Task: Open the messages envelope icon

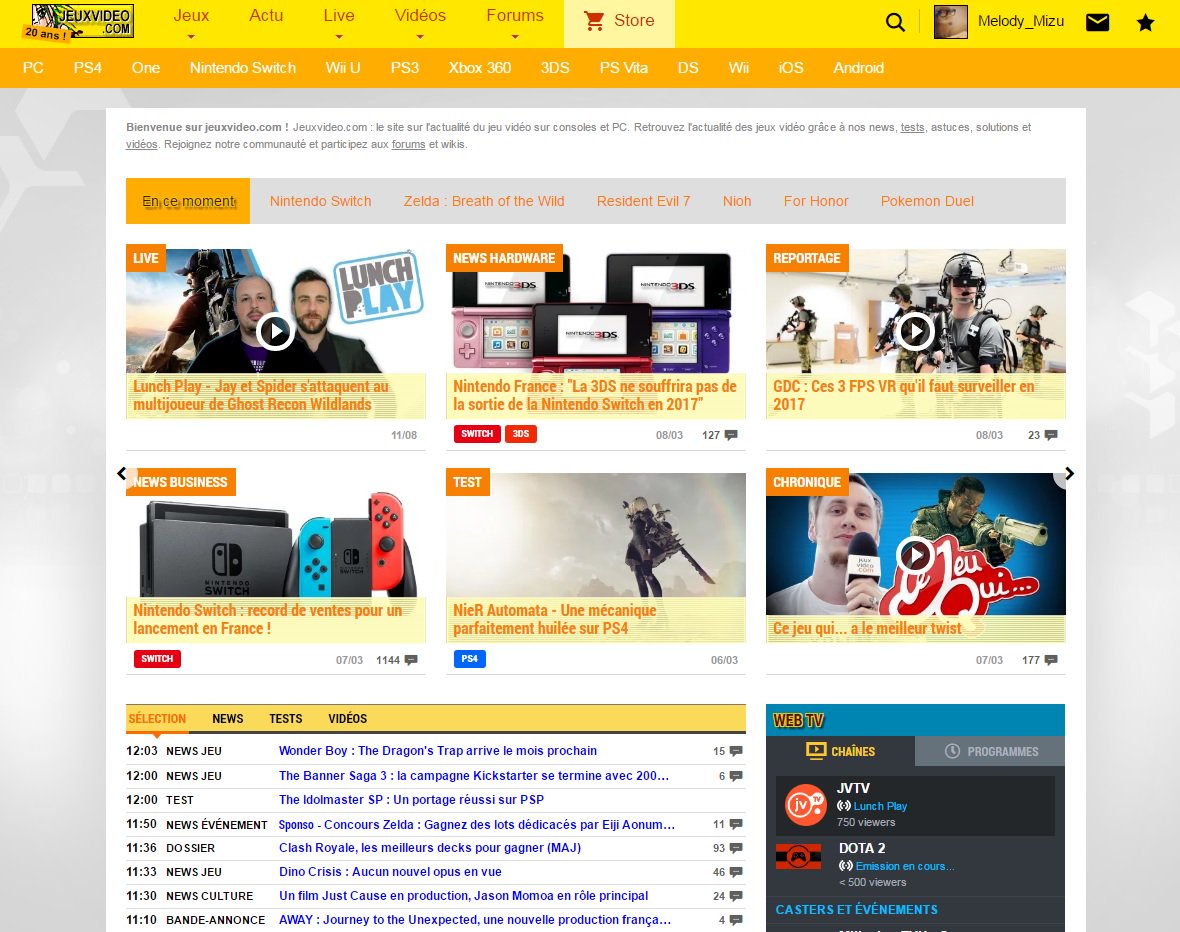Action: [x=1097, y=22]
